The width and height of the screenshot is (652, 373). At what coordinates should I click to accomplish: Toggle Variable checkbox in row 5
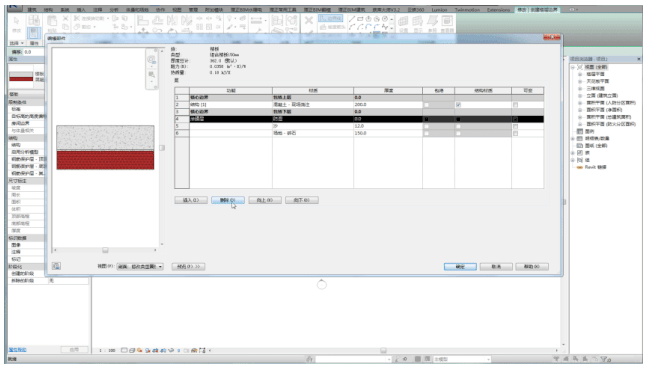[x=515, y=126]
